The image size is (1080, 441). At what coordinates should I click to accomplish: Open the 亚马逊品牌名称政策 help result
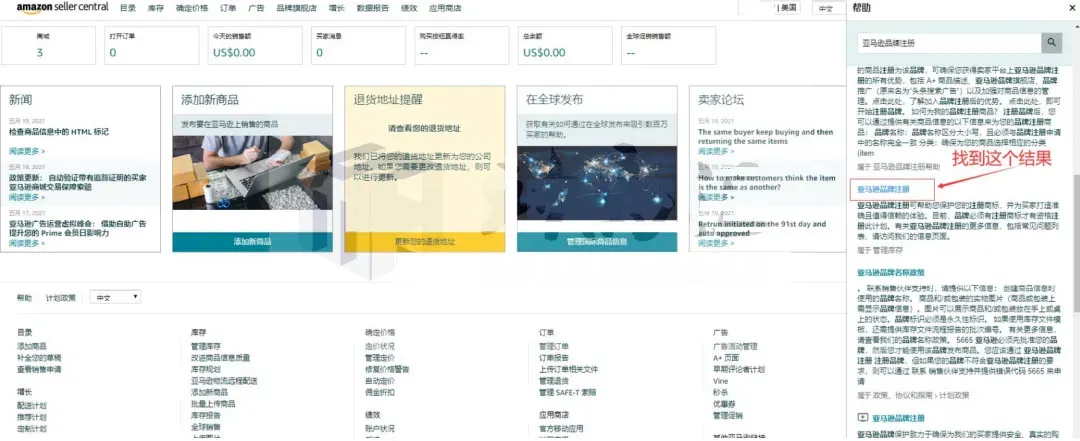coord(891,272)
